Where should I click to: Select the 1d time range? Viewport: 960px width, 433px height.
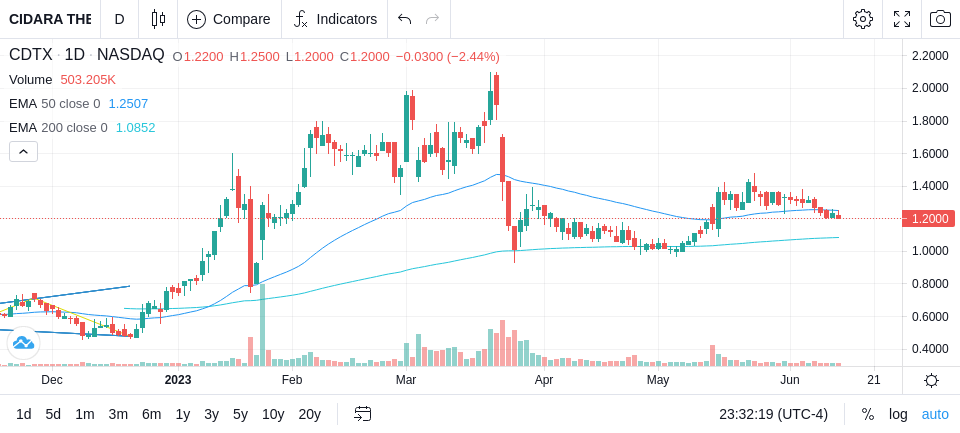pos(23,415)
